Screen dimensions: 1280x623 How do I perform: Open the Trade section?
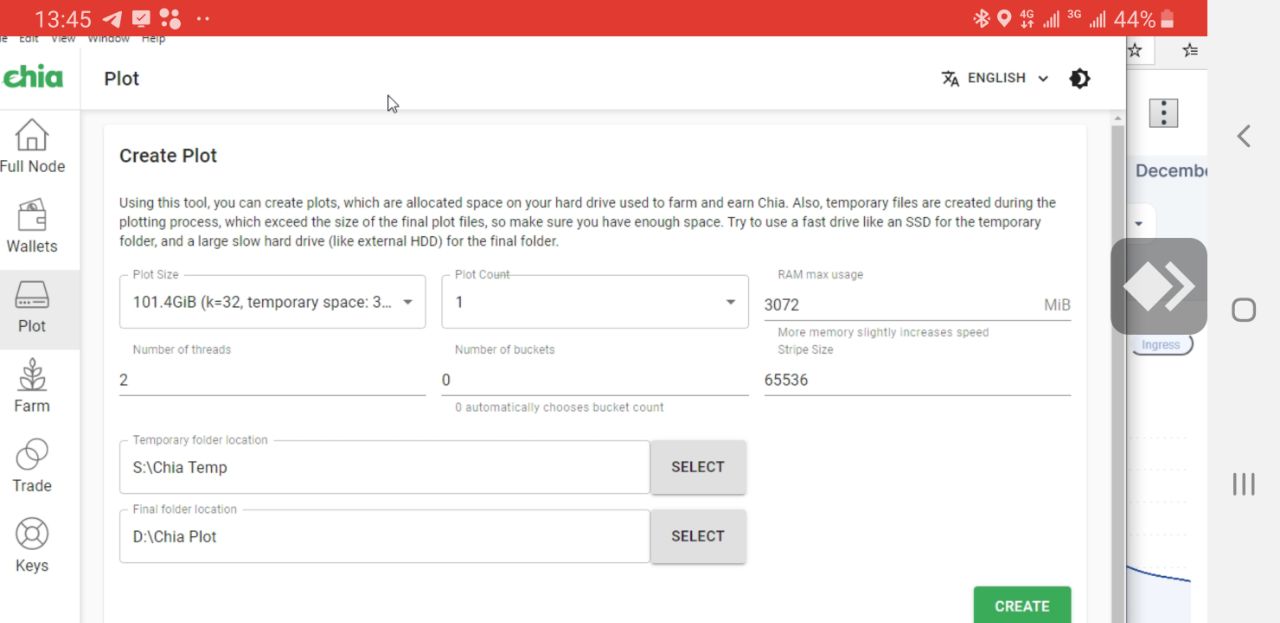click(32, 468)
